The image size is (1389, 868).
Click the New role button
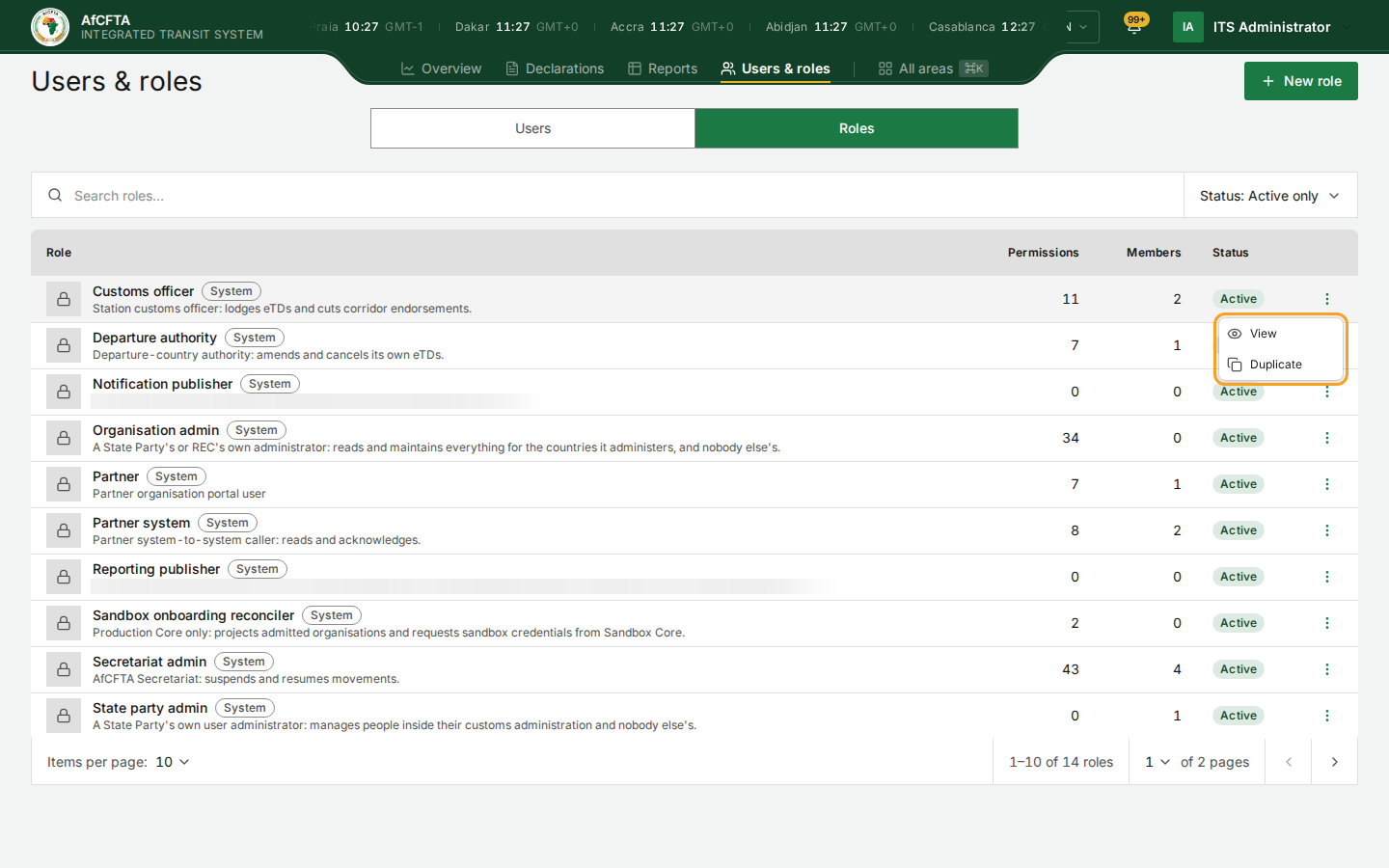tap(1300, 81)
